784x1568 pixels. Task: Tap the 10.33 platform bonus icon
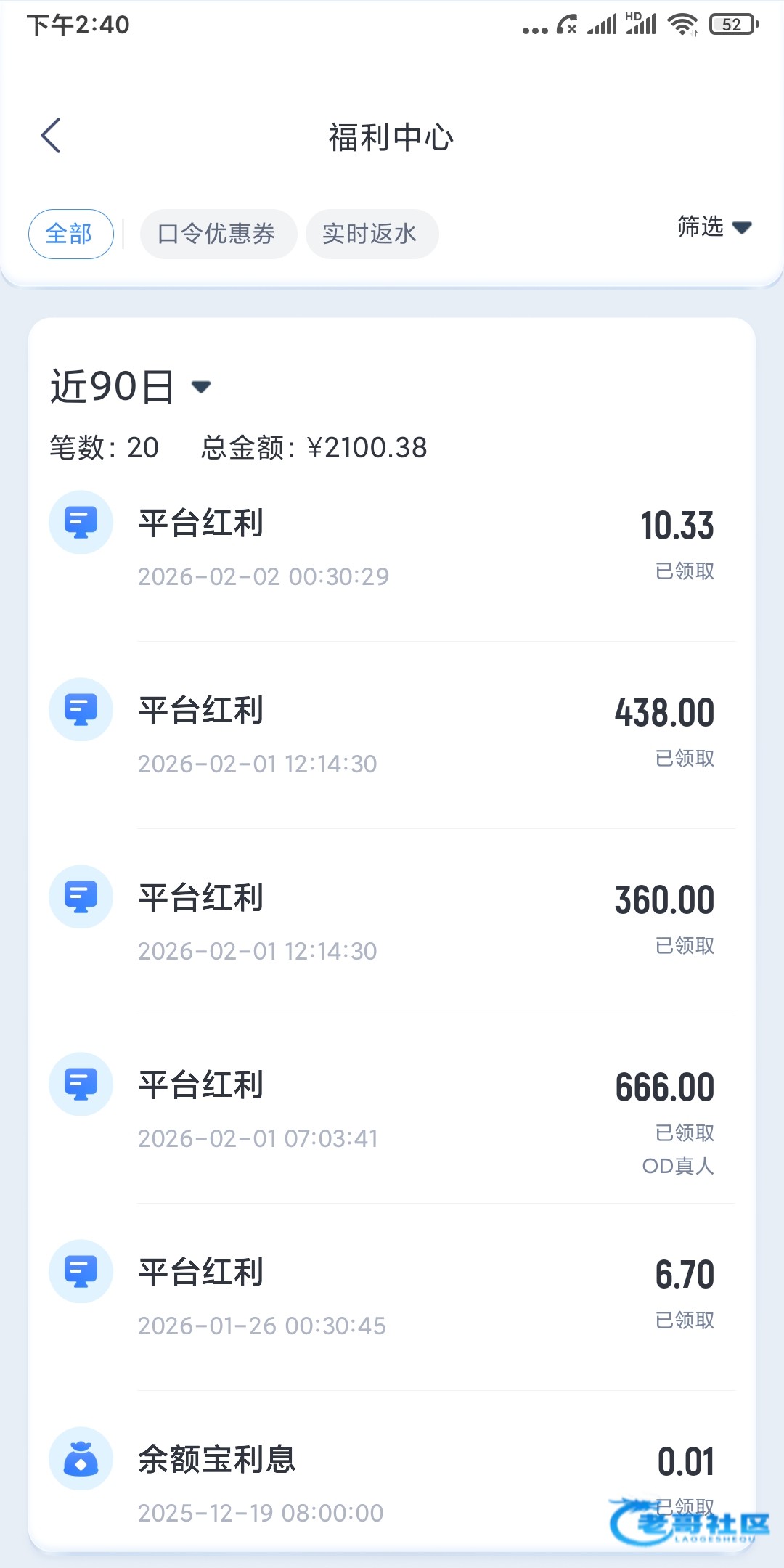pyautogui.click(x=81, y=523)
